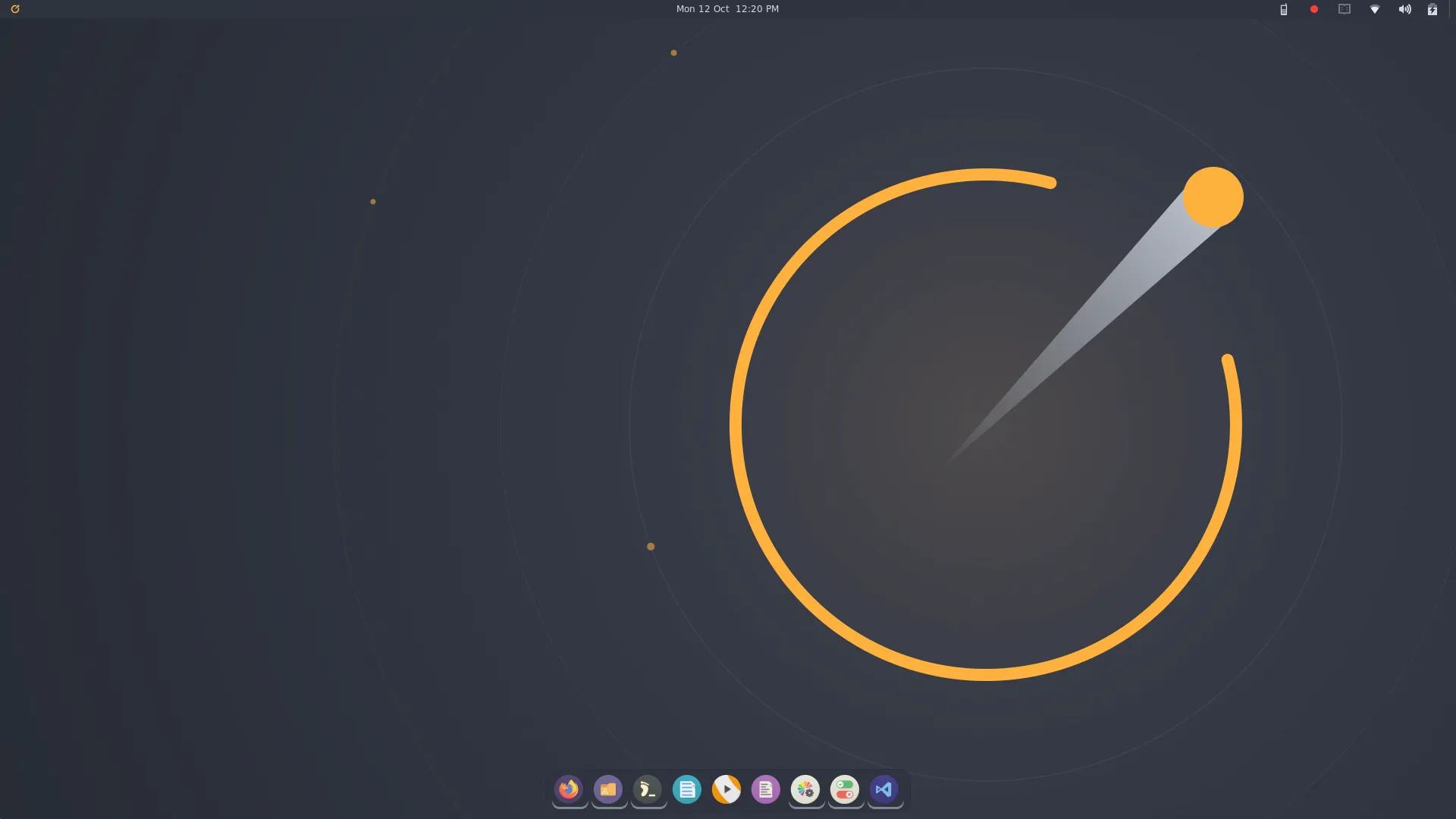Open the clock and calendar menu
Screen dimensions: 1456x819
[x=727, y=9]
